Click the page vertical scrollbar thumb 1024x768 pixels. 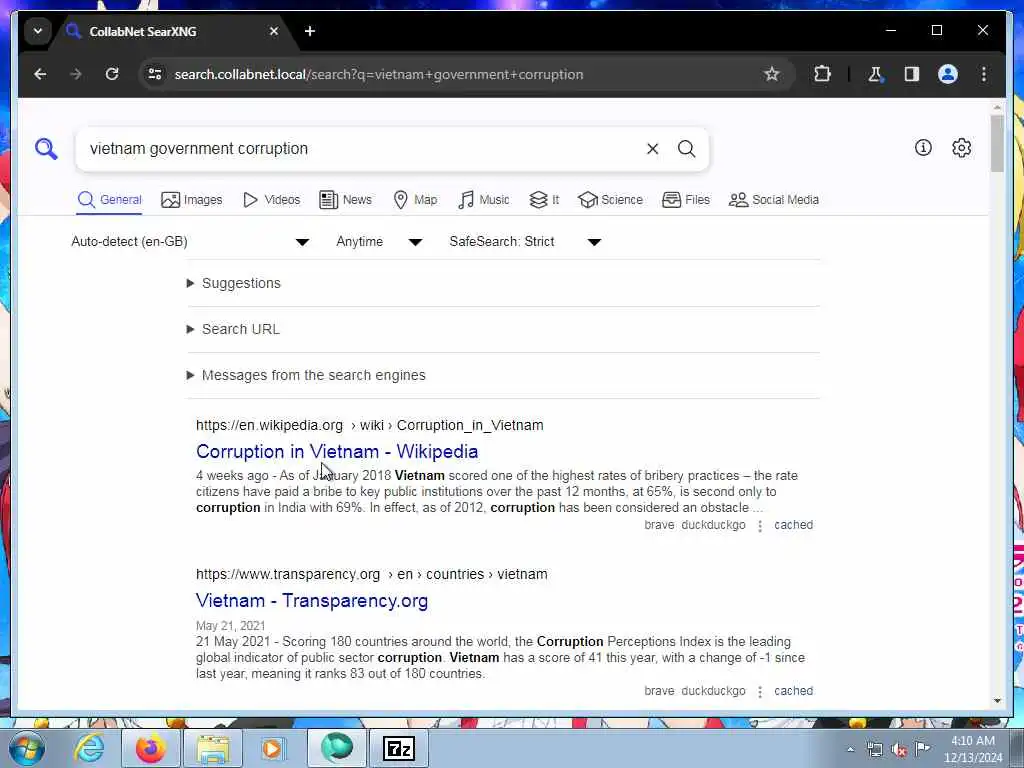point(997,144)
